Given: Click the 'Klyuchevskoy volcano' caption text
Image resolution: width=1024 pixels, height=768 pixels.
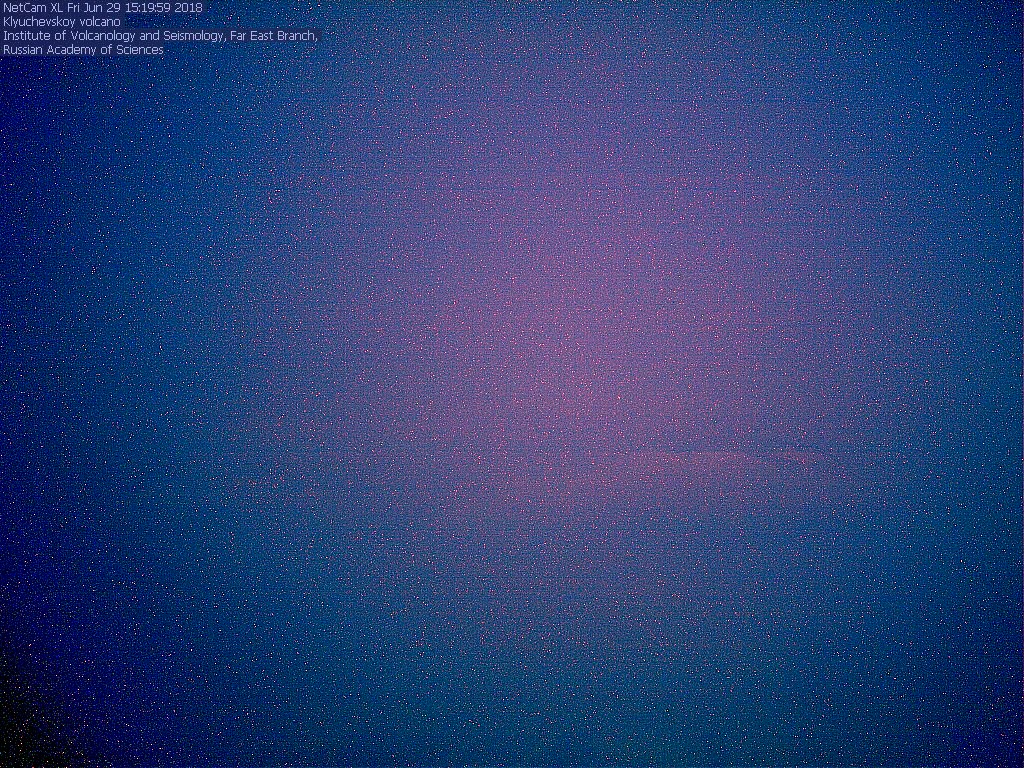Looking at the screenshot, I should click(62, 22).
